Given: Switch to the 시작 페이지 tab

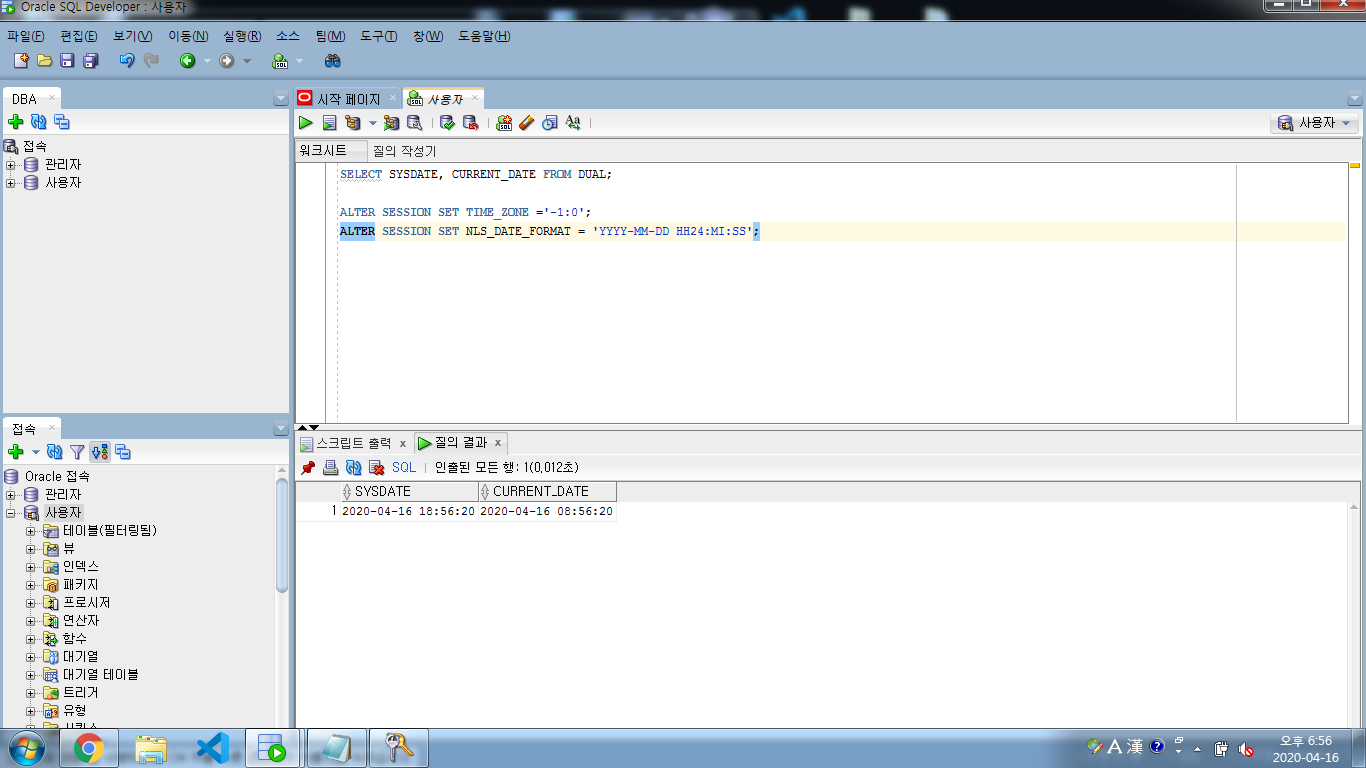Looking at the screenshot, I should (349, 99).
